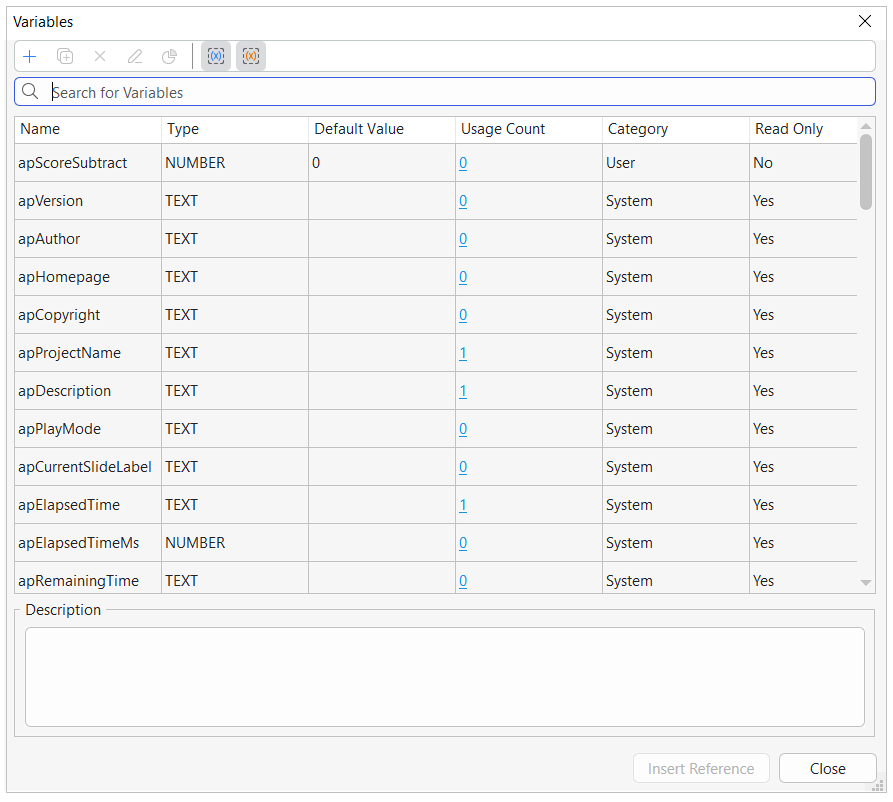Click the Insert Reference button
This screenshot has height=802, width=893.
[x=701, y=768]
